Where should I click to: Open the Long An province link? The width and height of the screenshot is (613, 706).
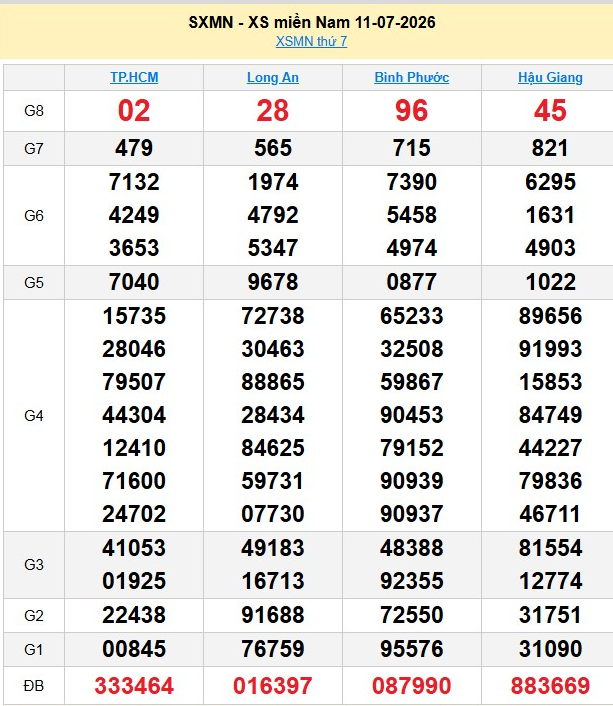[273, 77]
